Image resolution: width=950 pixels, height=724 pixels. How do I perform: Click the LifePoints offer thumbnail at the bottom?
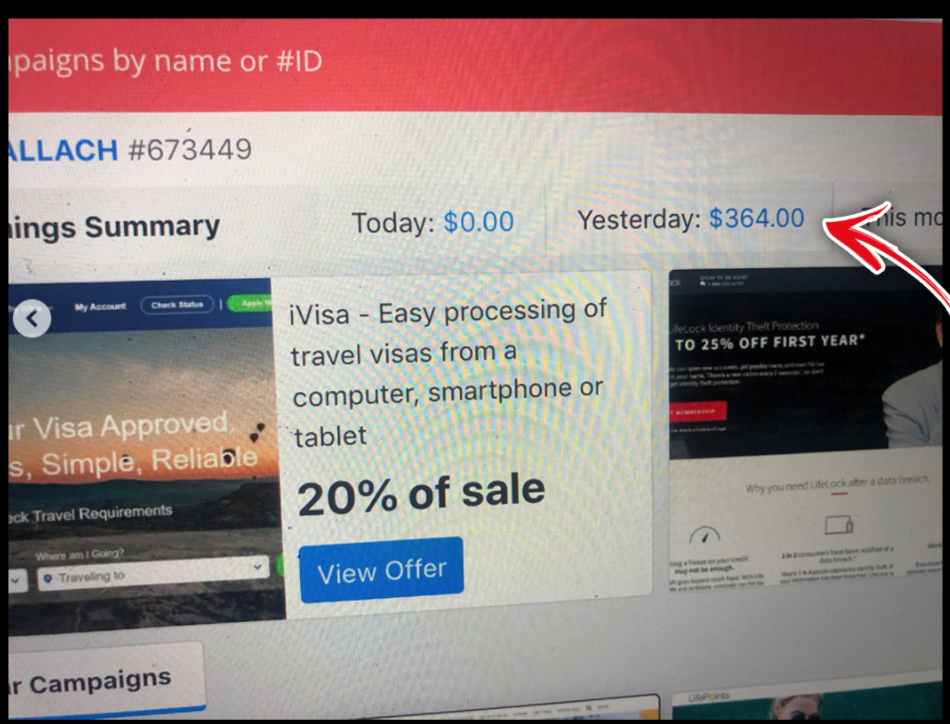coord(807,705)
